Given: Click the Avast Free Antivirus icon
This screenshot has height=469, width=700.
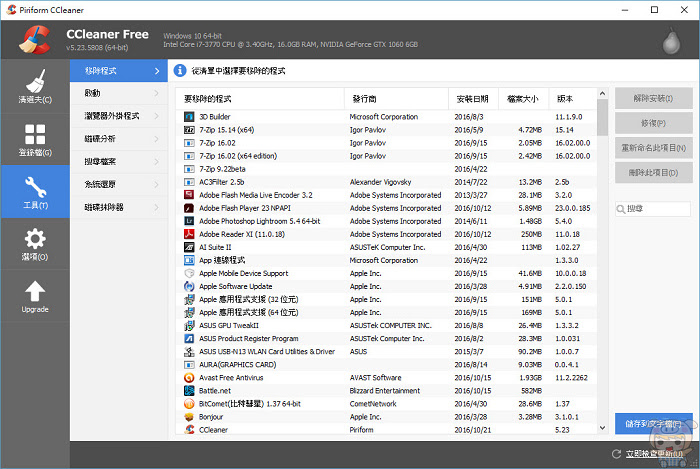Looking at the screenshot, I should coord(189,378).
